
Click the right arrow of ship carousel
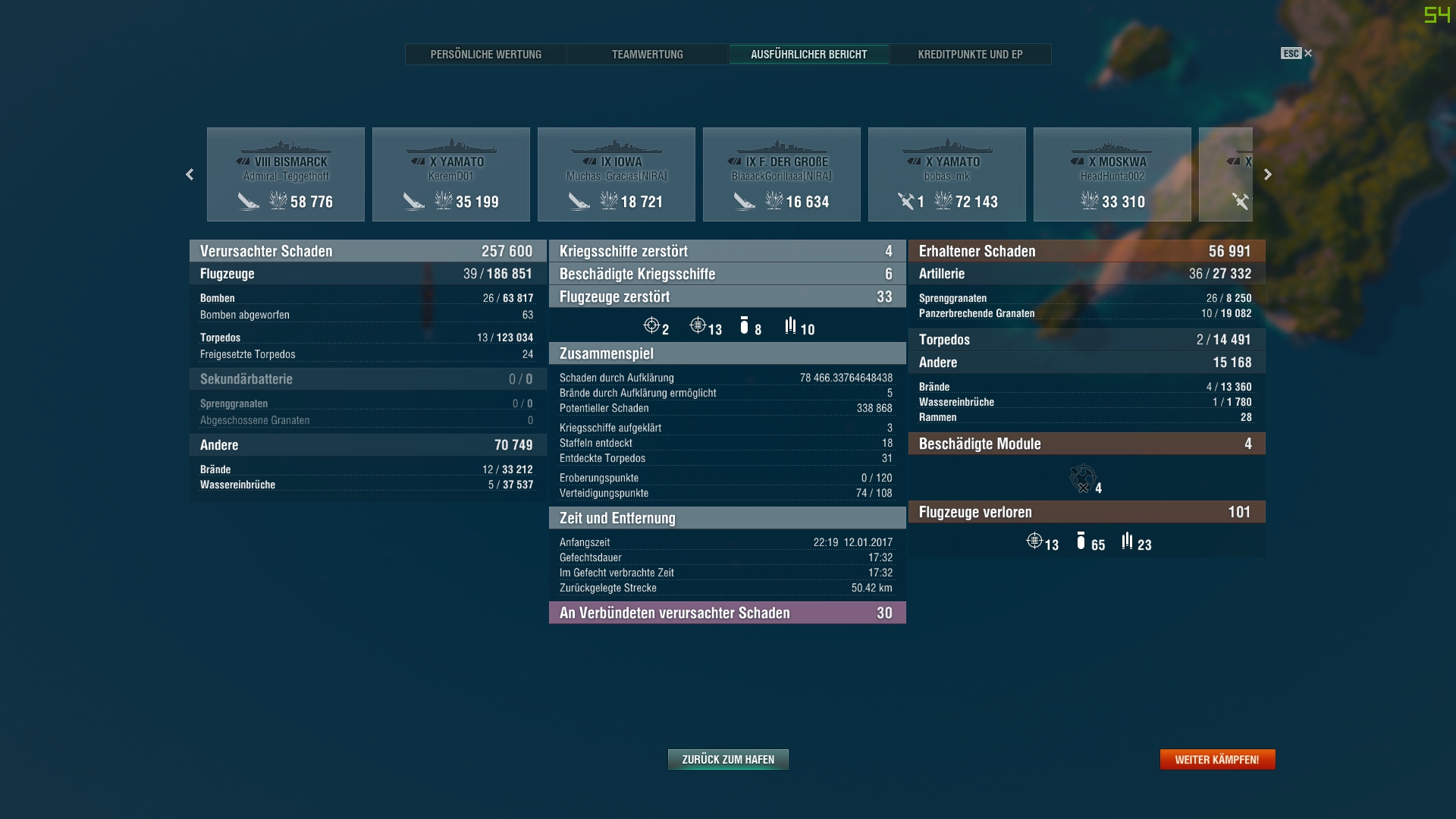pyautogui.click(x=1267, y=174)
